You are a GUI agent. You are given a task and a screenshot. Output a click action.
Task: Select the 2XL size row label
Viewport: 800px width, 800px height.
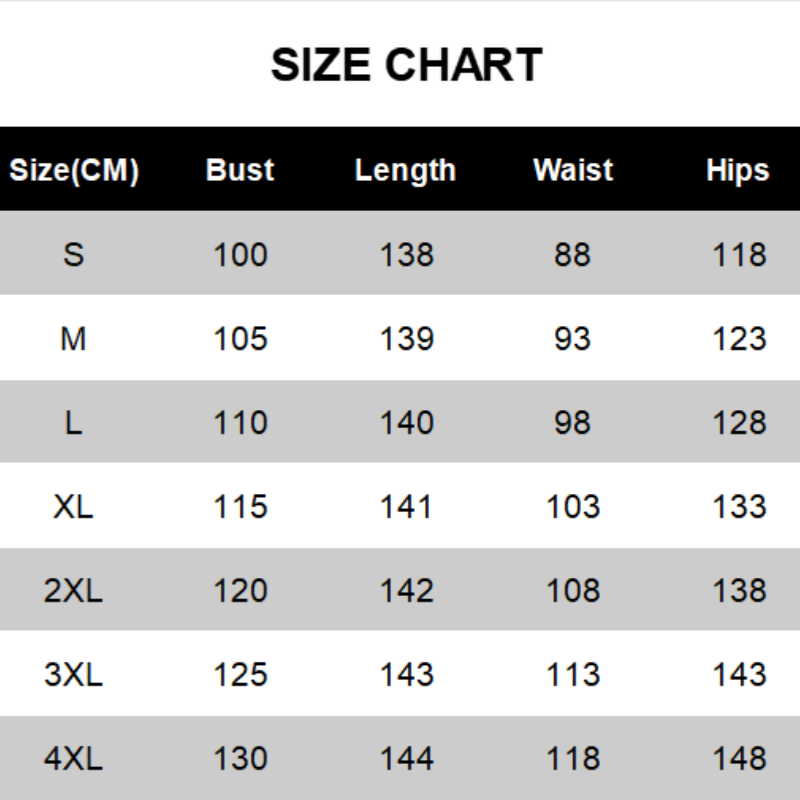pyautogui.click(x=74, y=591)
